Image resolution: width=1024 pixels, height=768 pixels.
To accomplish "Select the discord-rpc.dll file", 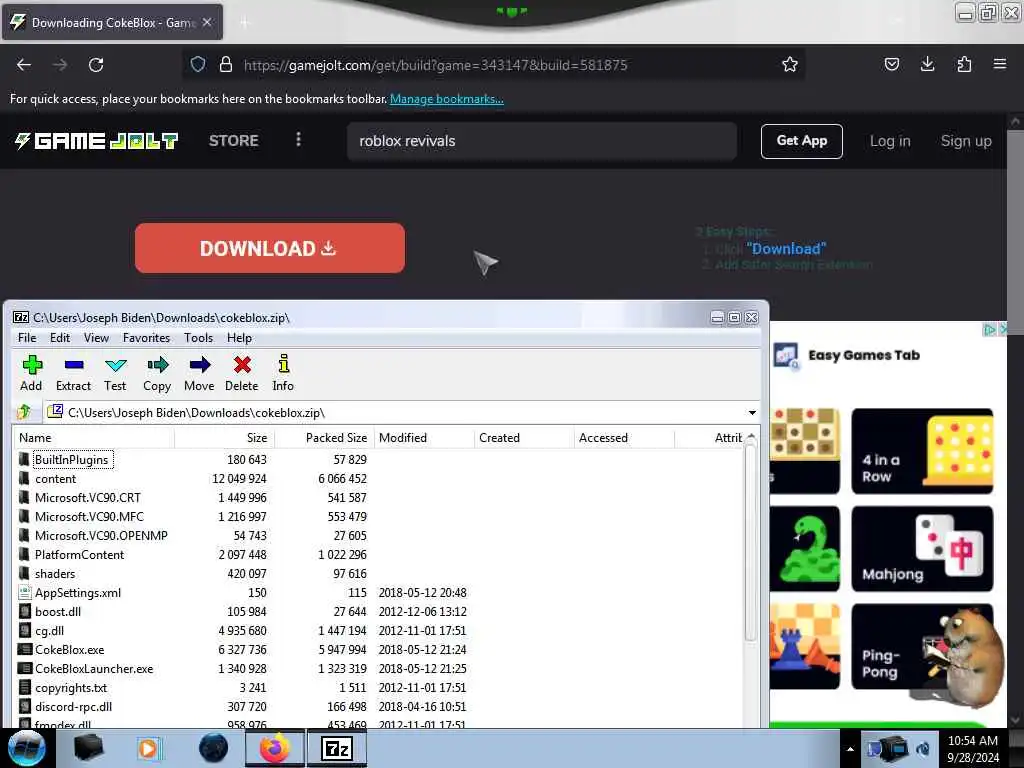I will (x=73, y=707).
